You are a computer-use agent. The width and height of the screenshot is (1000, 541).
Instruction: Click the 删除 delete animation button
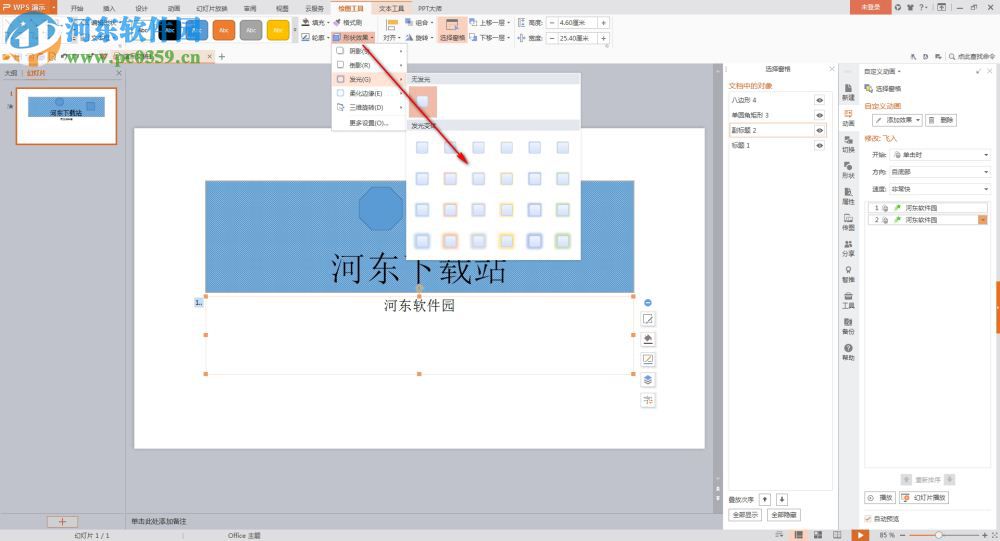coord(941,120)
